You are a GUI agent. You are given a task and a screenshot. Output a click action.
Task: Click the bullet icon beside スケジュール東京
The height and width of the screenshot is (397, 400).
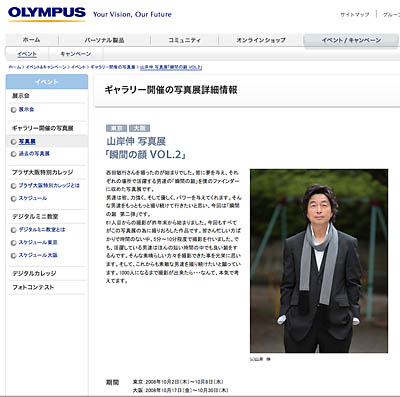(14, 243)
